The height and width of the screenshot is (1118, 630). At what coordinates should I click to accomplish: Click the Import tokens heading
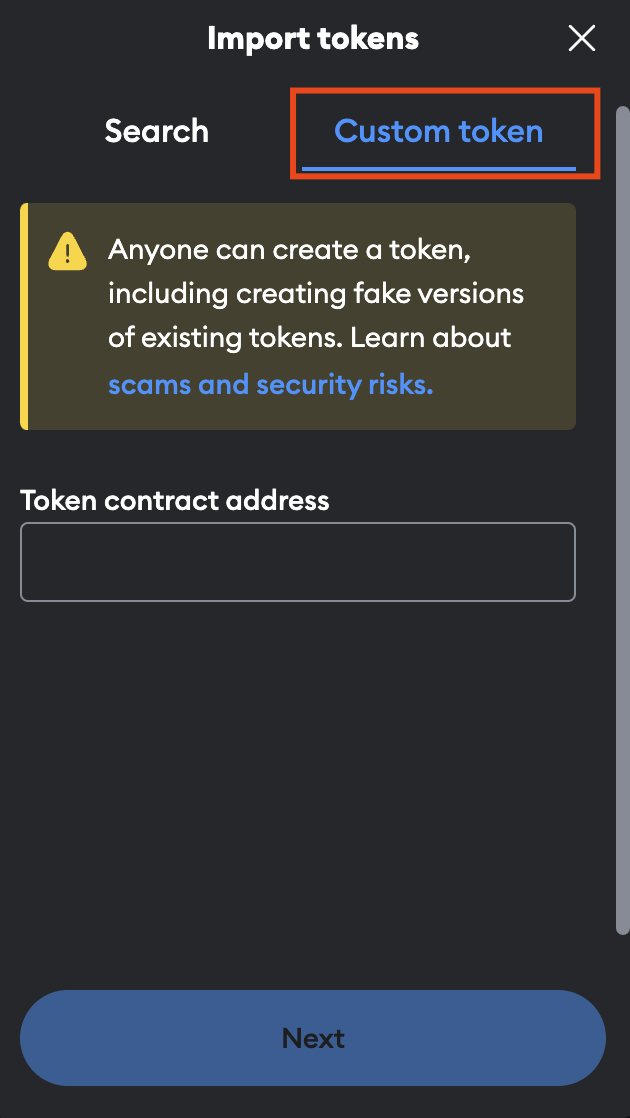[313, 39]
